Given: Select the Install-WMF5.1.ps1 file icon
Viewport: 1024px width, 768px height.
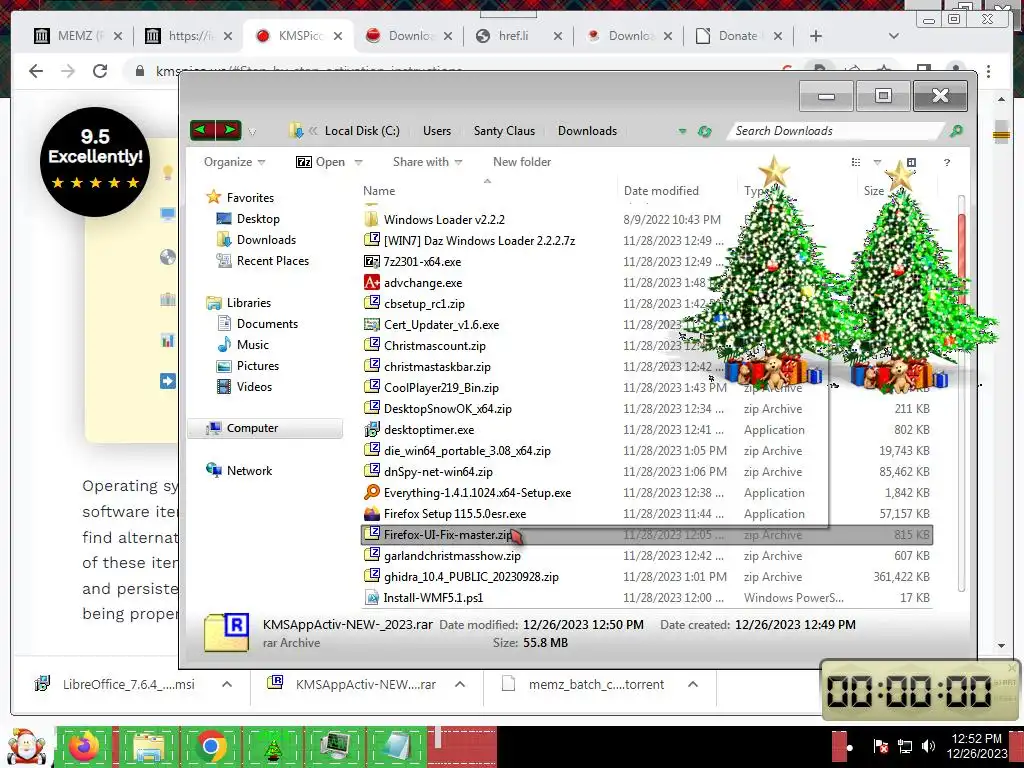Looking at the screenshot, I should click(x=372, y=597).
